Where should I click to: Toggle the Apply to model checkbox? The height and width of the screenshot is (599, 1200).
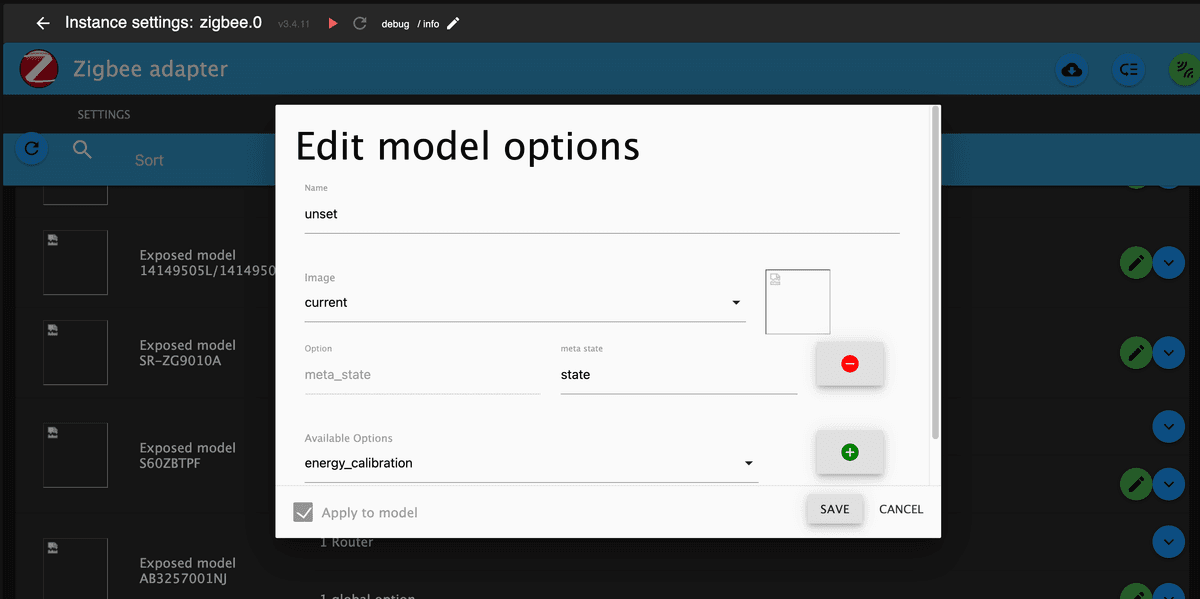coord(303,512)
